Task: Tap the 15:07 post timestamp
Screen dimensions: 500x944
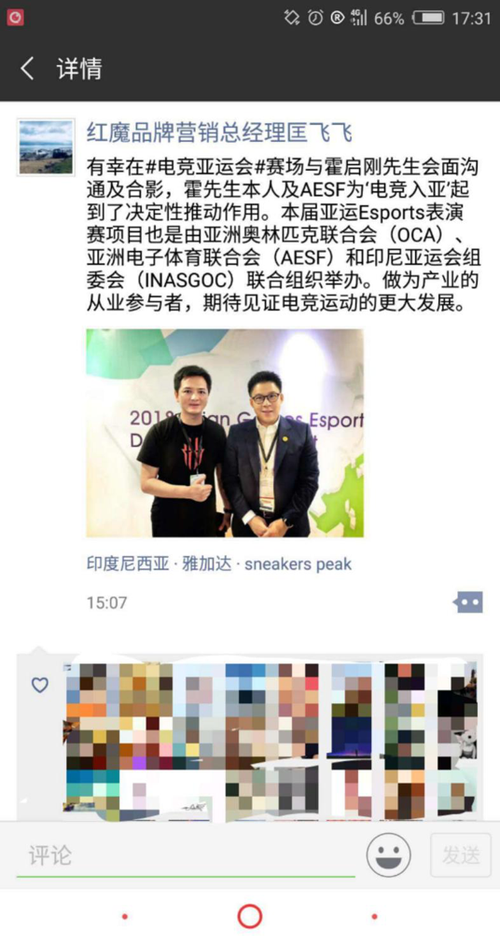Action: [x=106, y=603]
